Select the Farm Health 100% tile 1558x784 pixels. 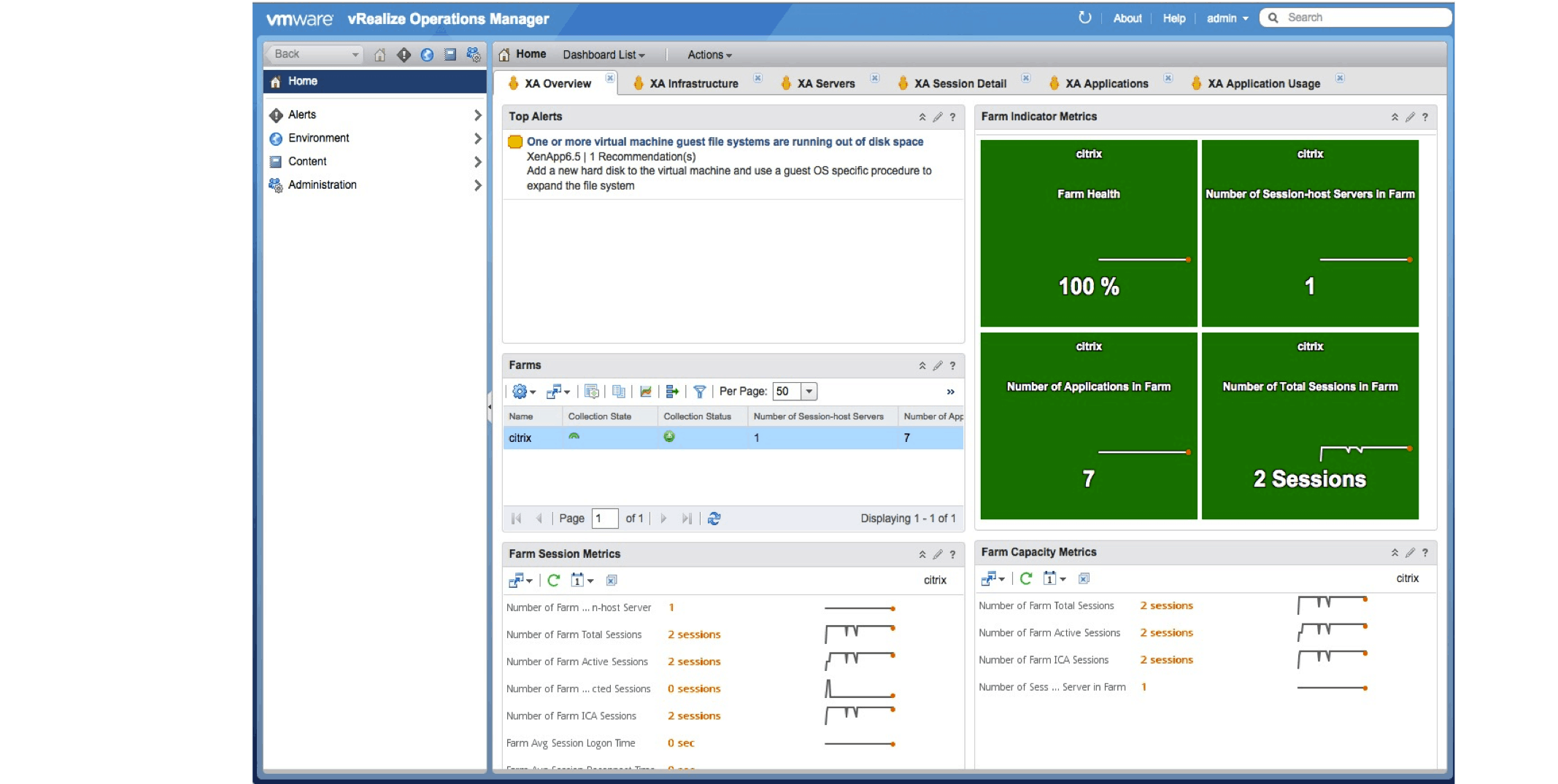(x=1088, y=233)
